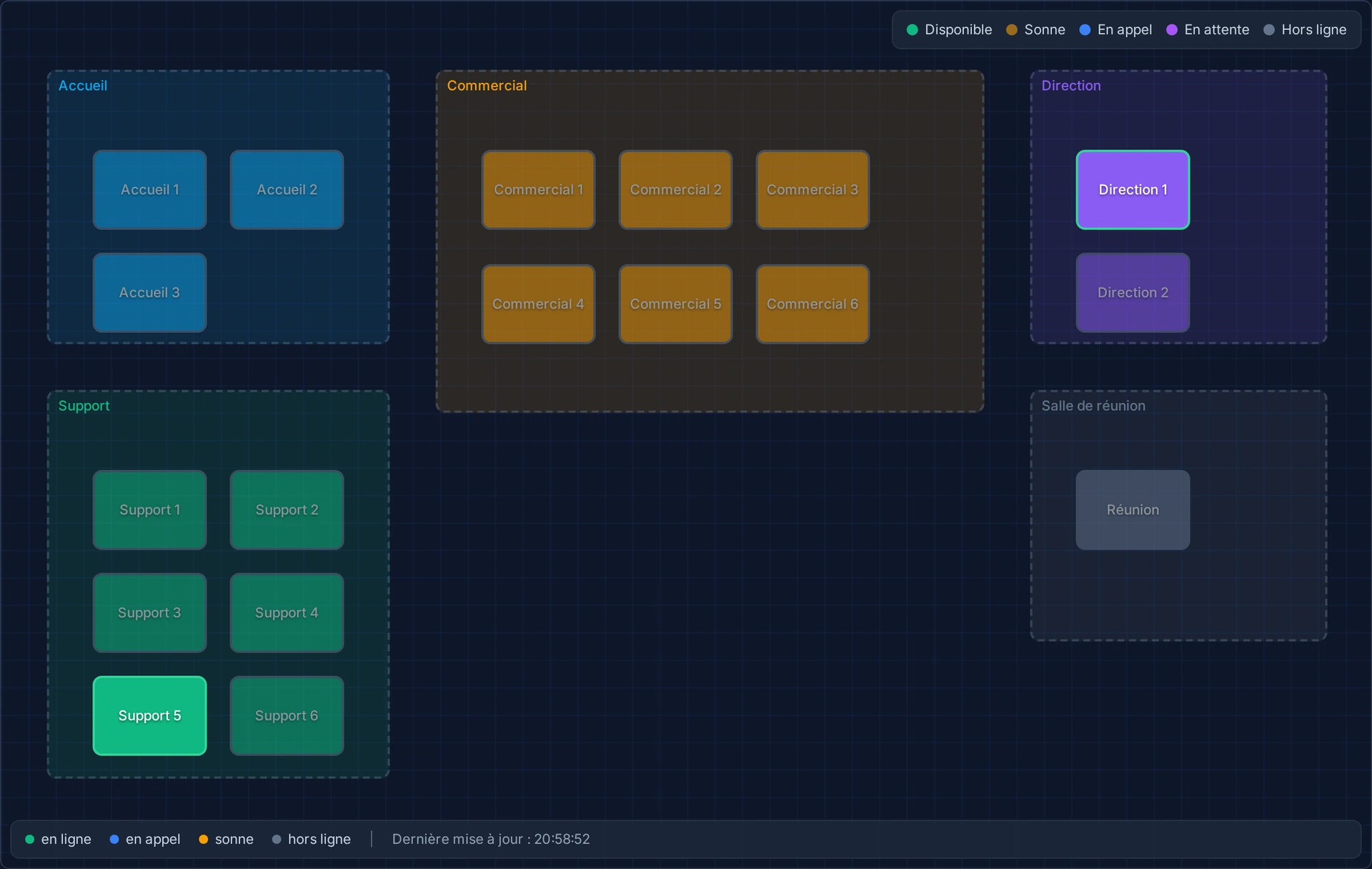Select the highlighted Direction 1 tile
The image size is (1372, 869).
coord(1133,189)
